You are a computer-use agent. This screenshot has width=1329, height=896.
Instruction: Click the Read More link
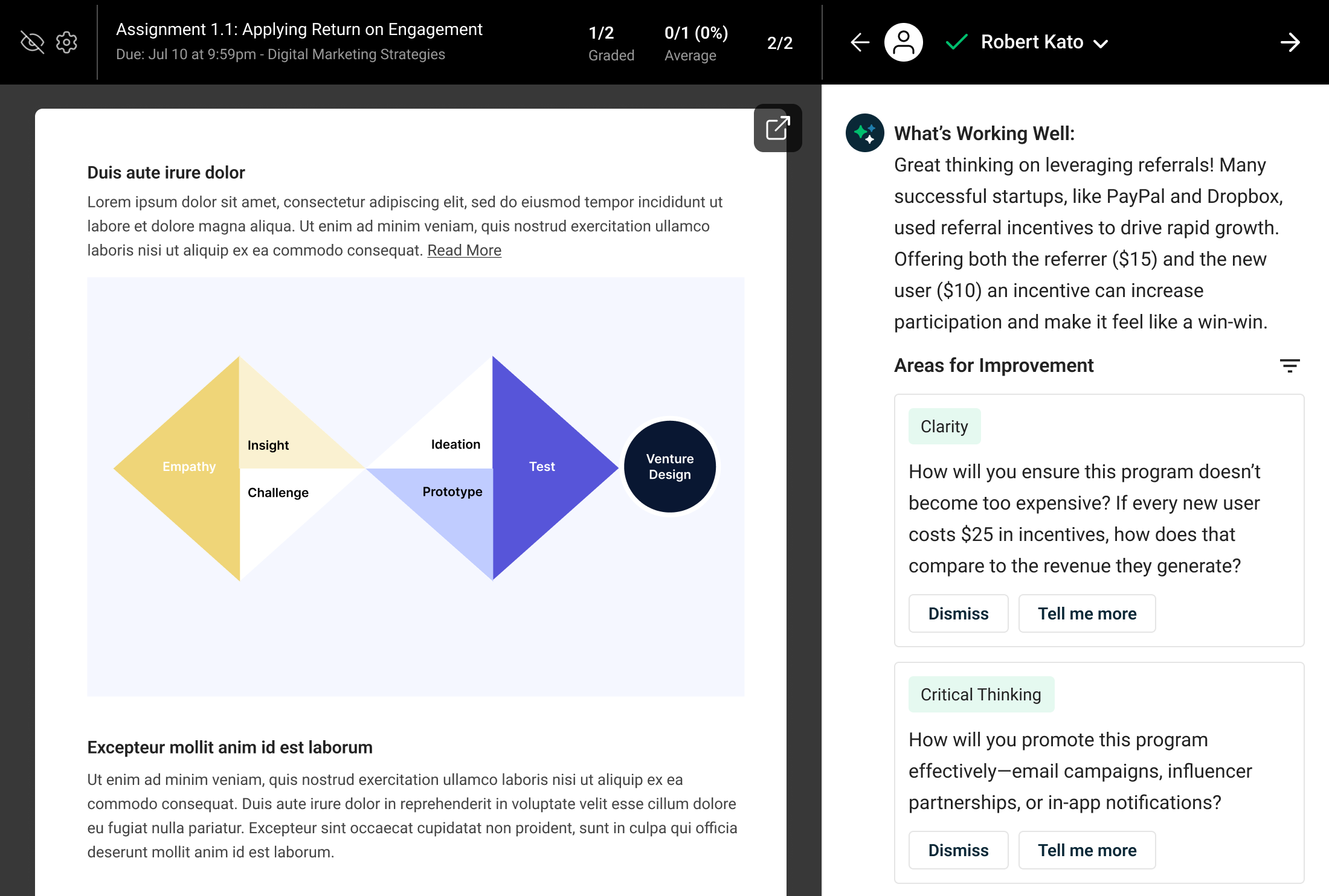(x=464, y=250)
